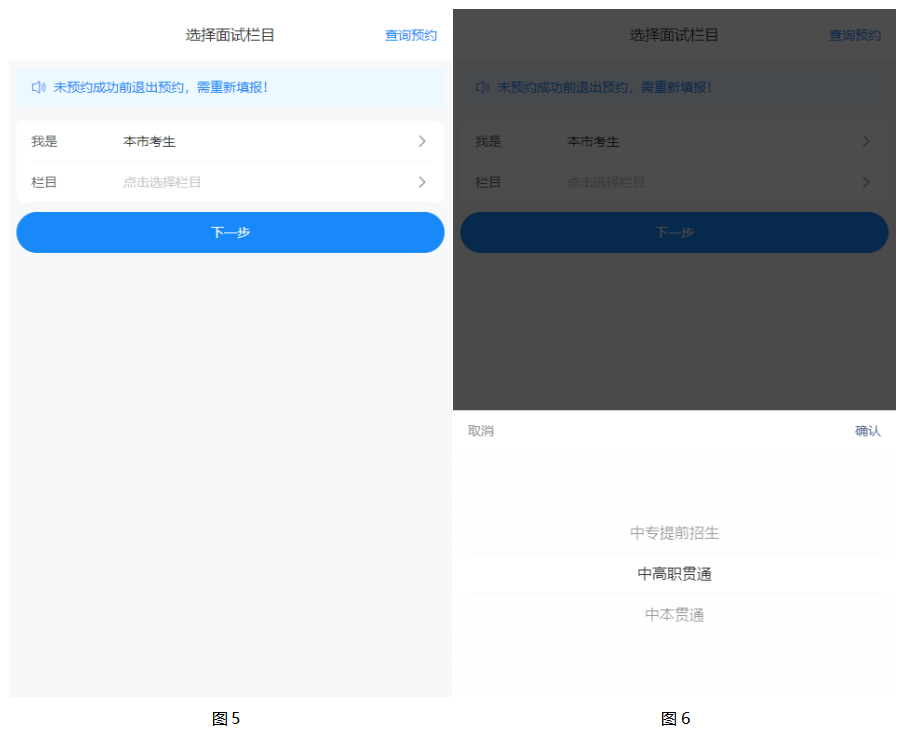The image size is (903, 752).
Task: Click speaker icon in left notice banner
Action: 38,88
